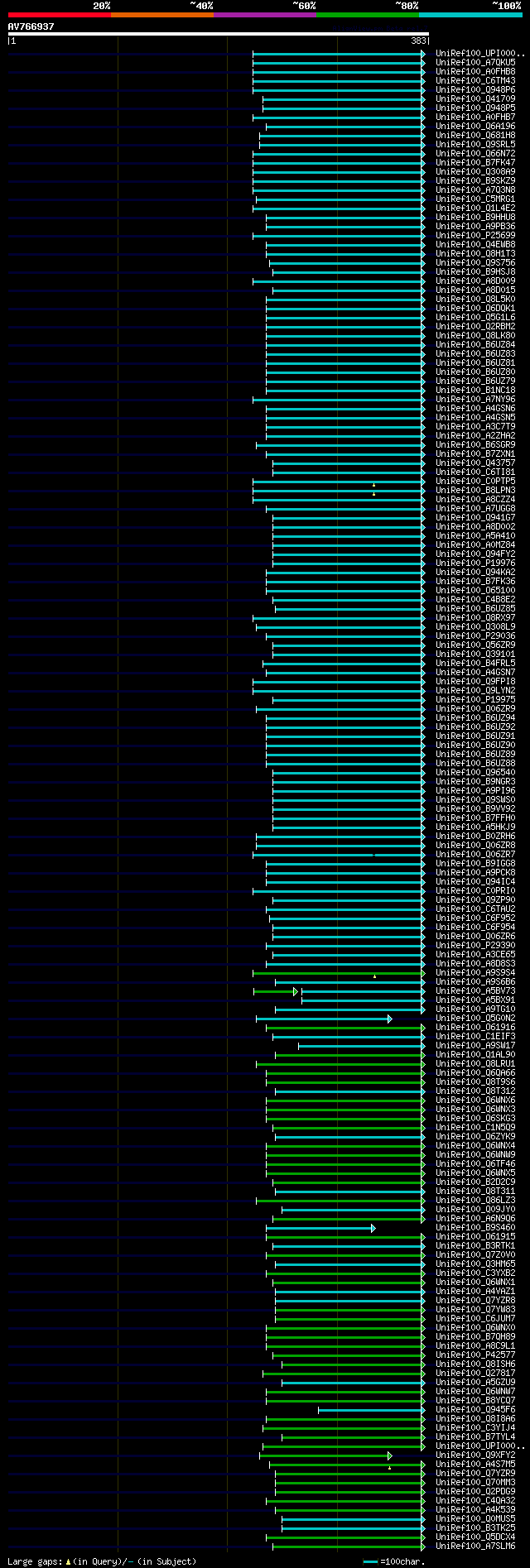Open hit UniRef100_P25699
The height and width of the screenshot is (1568, 530).
click(475, 236)
